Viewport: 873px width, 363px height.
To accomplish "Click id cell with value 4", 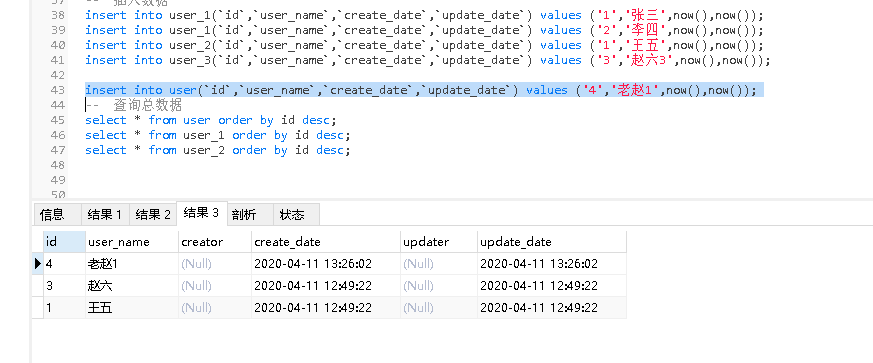I will [65, 263].
